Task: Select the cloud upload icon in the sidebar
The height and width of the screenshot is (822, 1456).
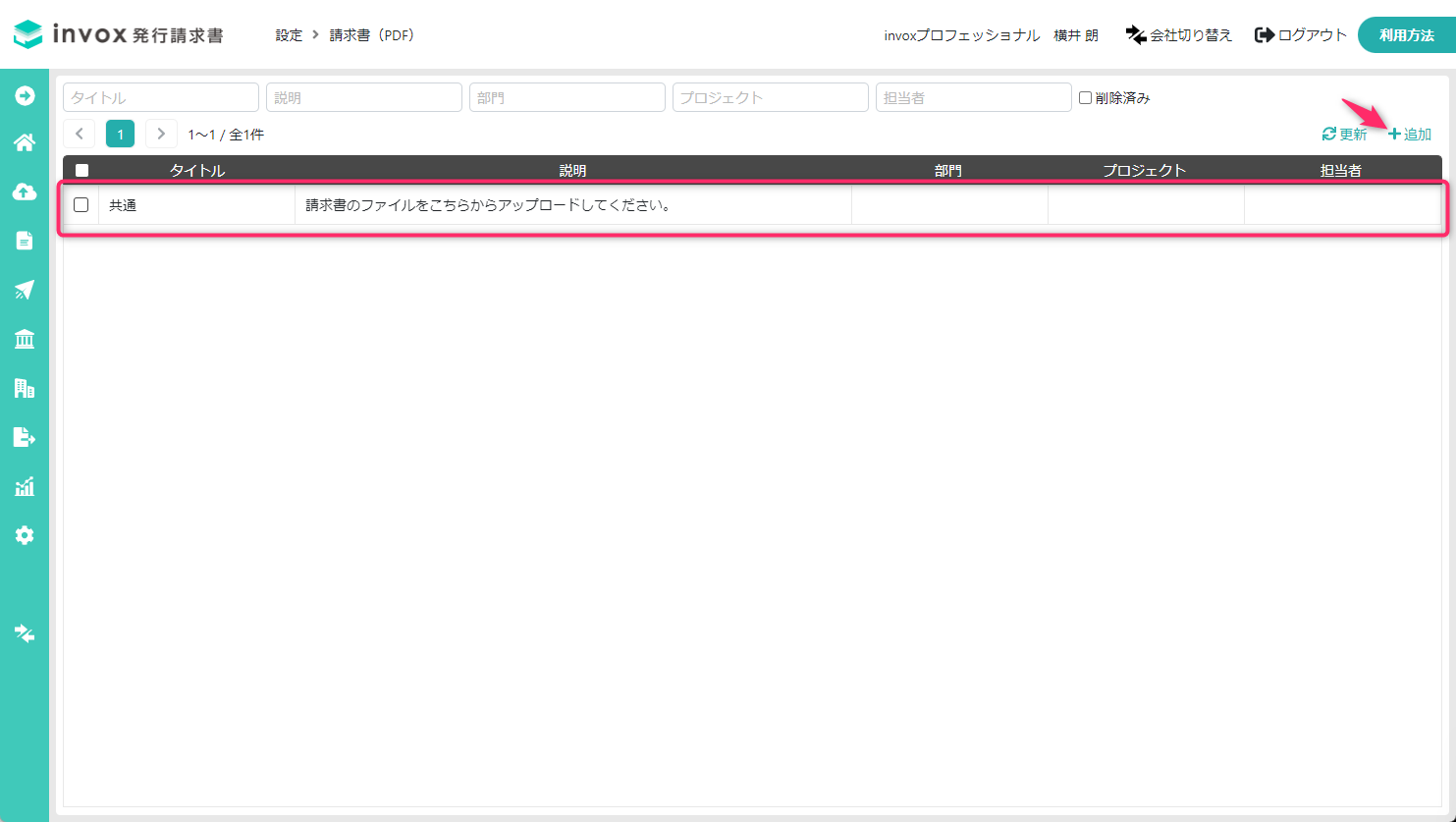Action: [24, 192]
